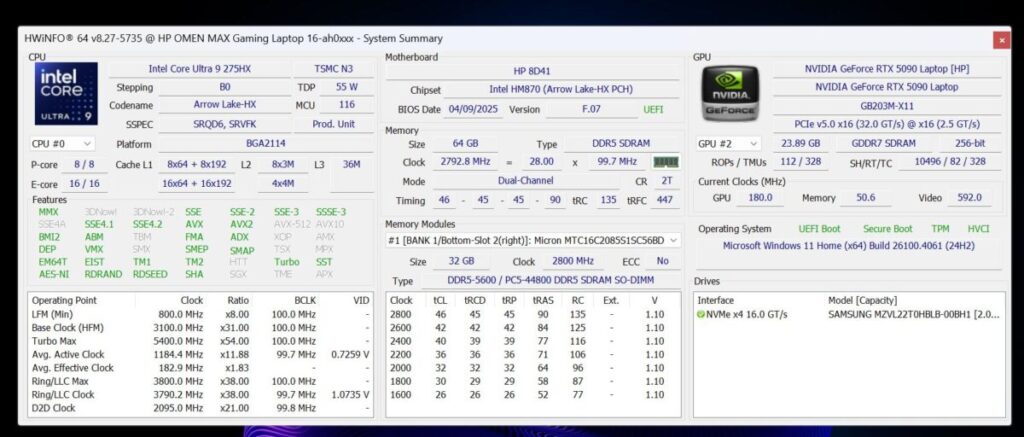Click the Secure Boot label
Viewport: 1024px width, 437px height.
[888, 229]
